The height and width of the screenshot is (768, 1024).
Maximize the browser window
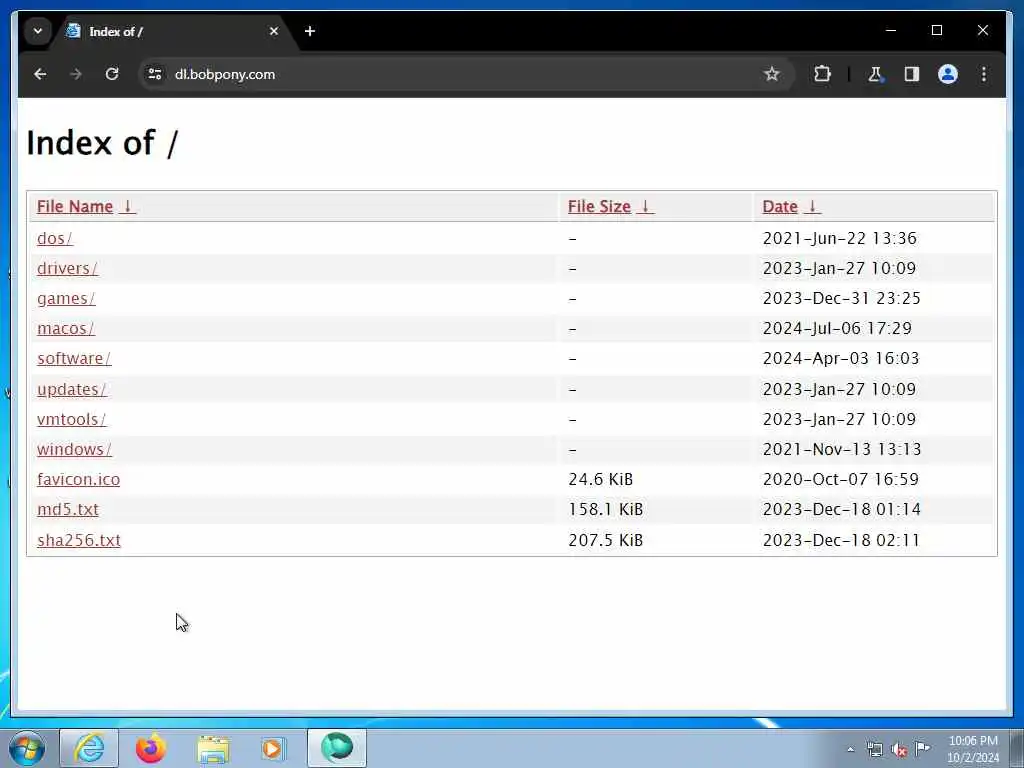pos(936,31)
